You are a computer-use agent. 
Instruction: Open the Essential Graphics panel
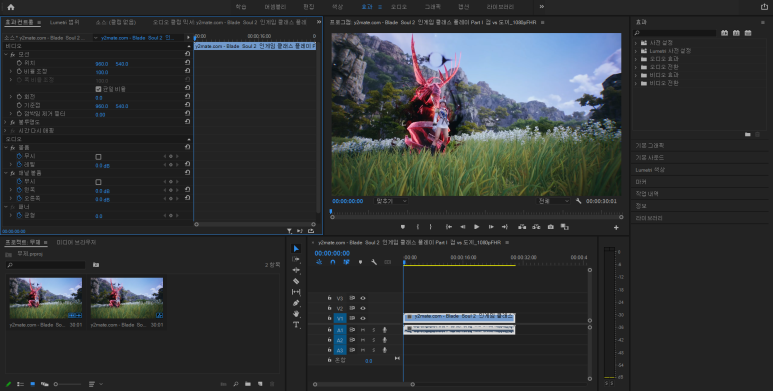[650, 145]
